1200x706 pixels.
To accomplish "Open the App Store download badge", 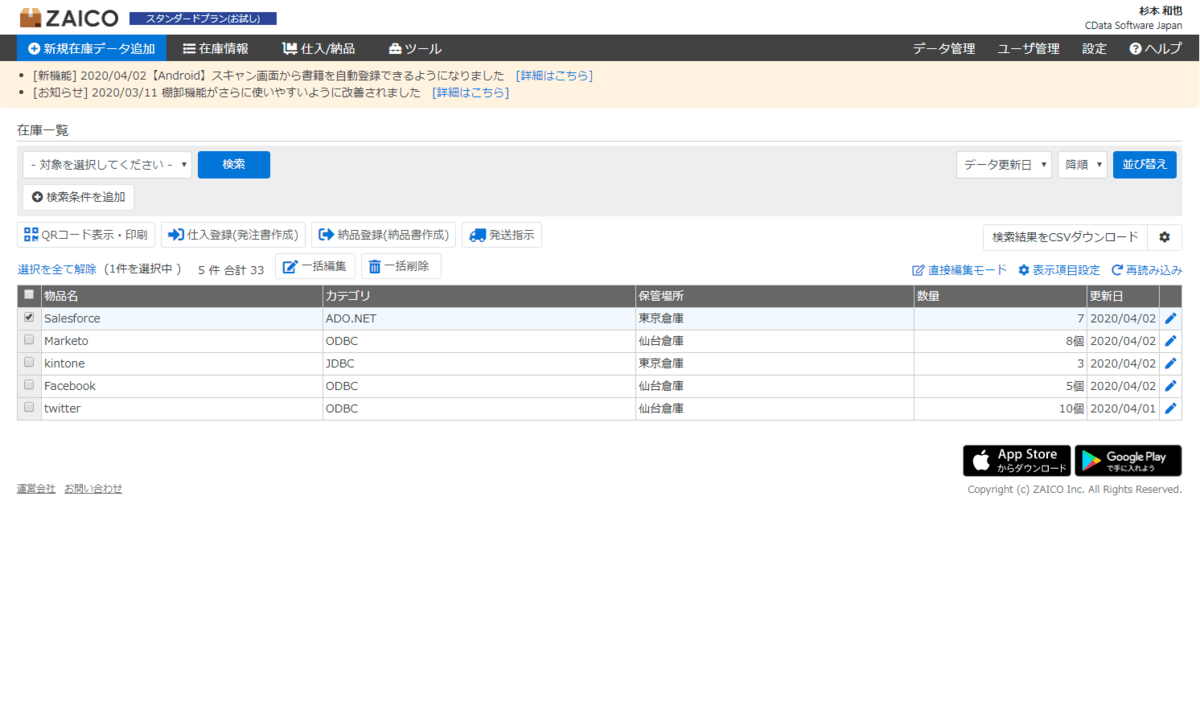I will click(x=1017, y=461).
